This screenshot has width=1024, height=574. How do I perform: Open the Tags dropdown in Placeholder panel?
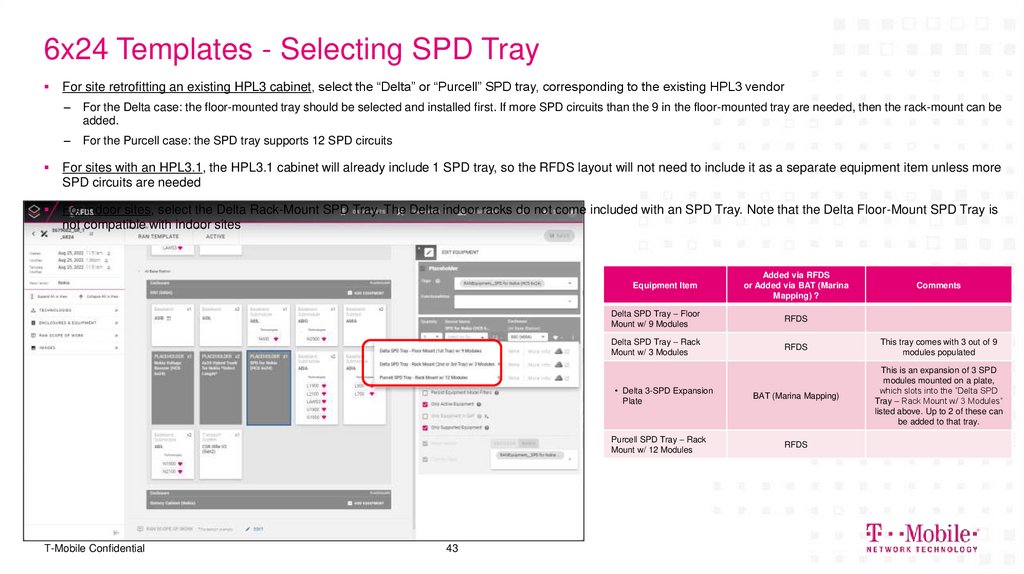[516, 283]
